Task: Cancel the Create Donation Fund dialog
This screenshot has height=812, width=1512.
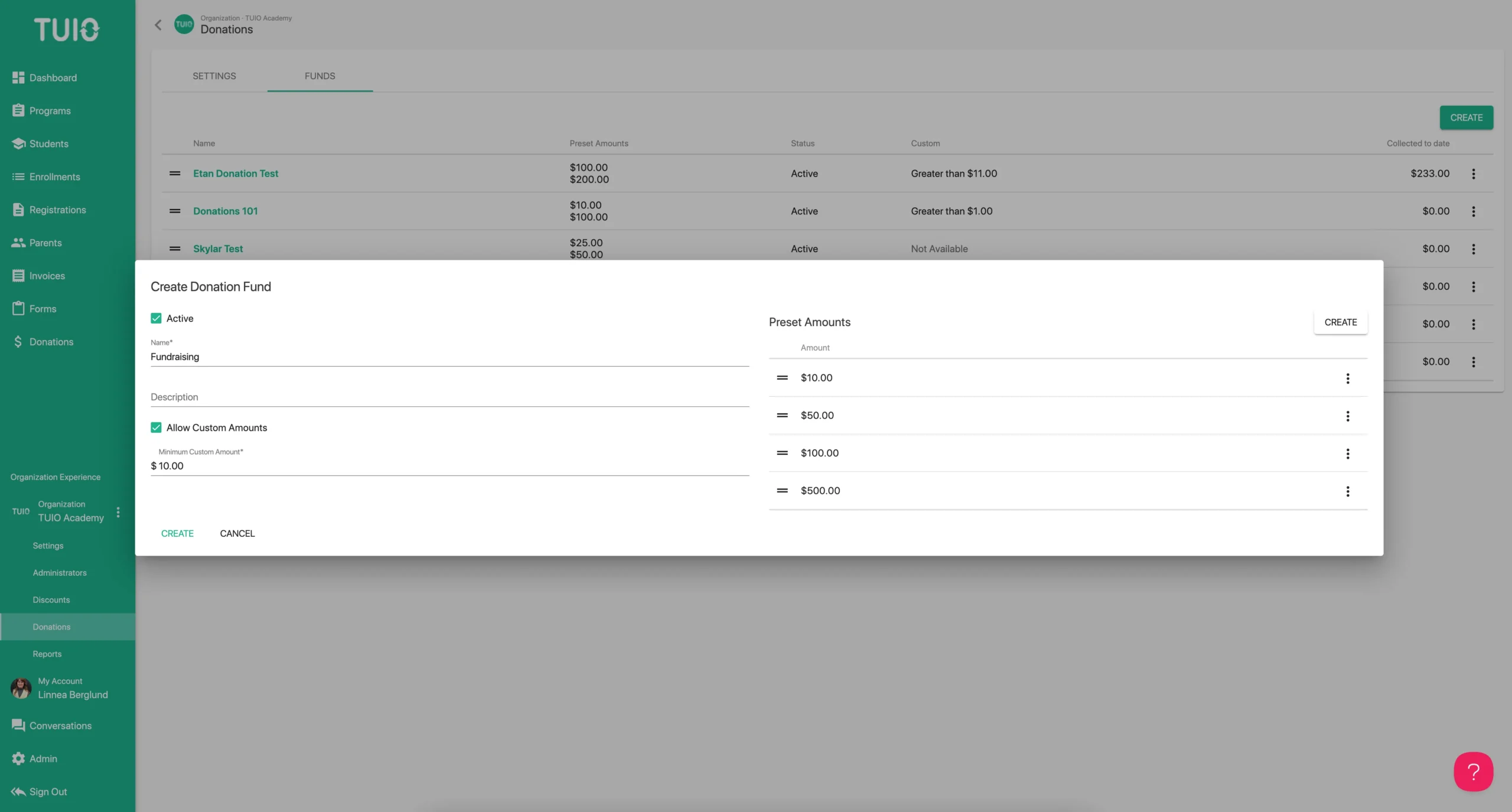Action: 237,533
